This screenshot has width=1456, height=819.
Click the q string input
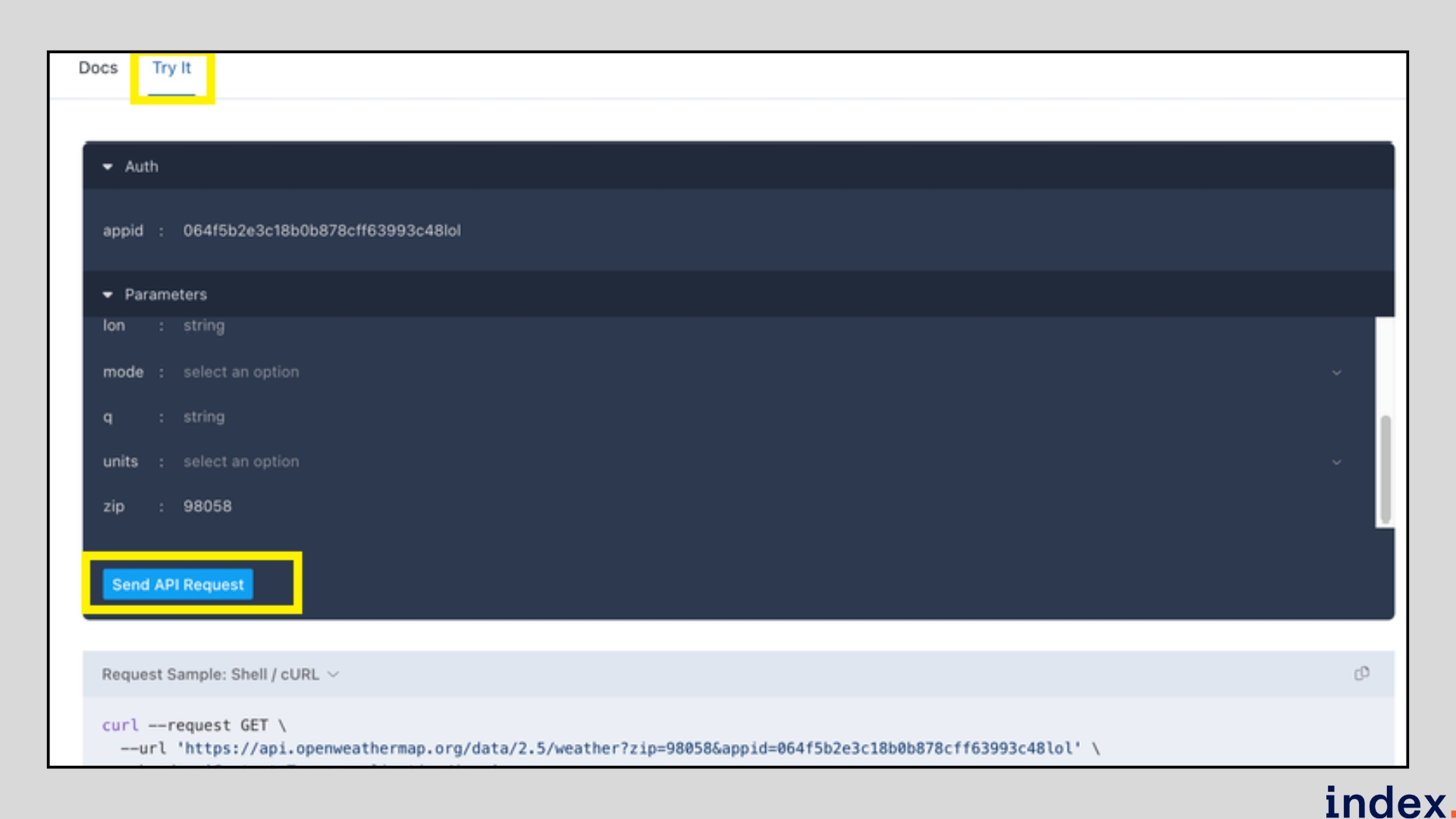[x=203, y=417]
